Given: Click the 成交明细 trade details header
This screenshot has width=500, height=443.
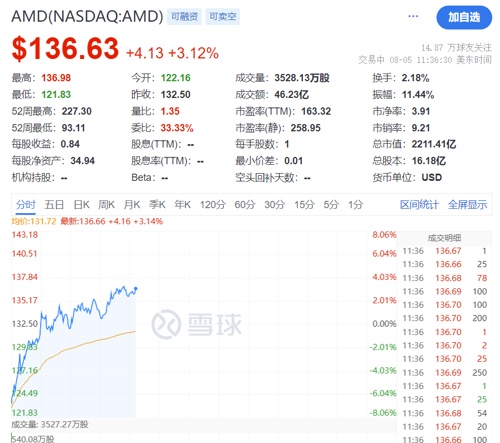Looking at the screenshot, I should (x=444, y=238).
